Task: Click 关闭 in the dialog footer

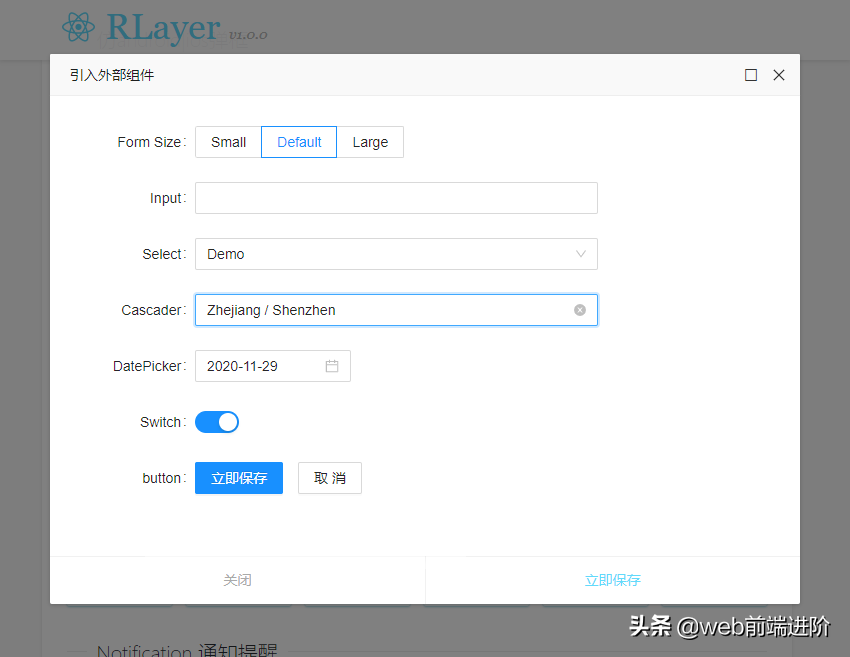Action: click(x=237, y=580)
